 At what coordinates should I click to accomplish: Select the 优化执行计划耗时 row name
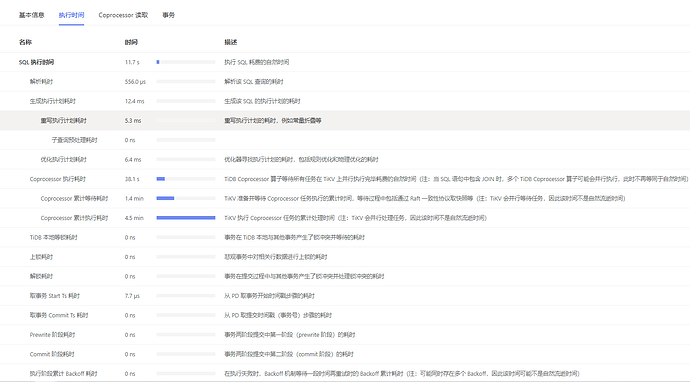pyautogui.click(x=64, y=159)
